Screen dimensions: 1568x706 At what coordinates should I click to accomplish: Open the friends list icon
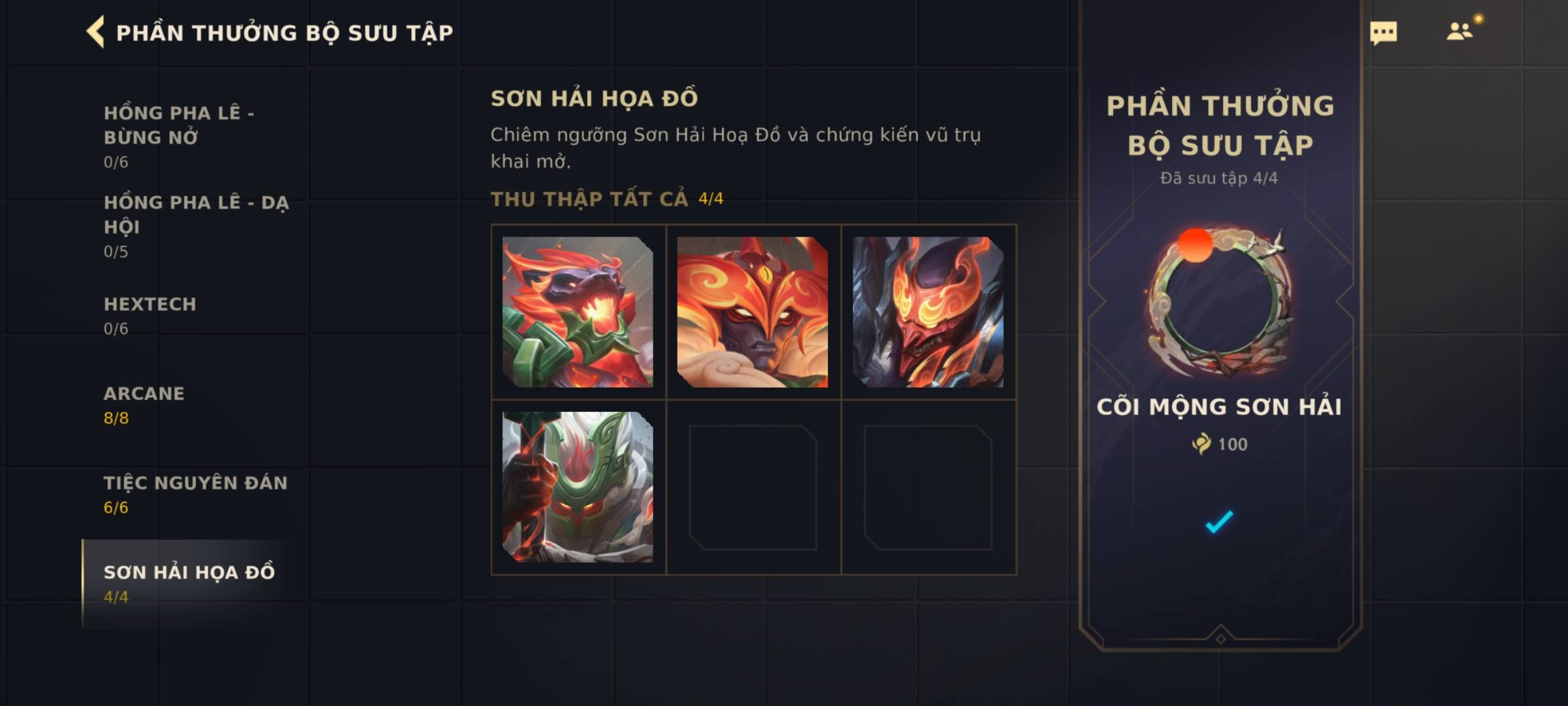(x=1460, y=31)
